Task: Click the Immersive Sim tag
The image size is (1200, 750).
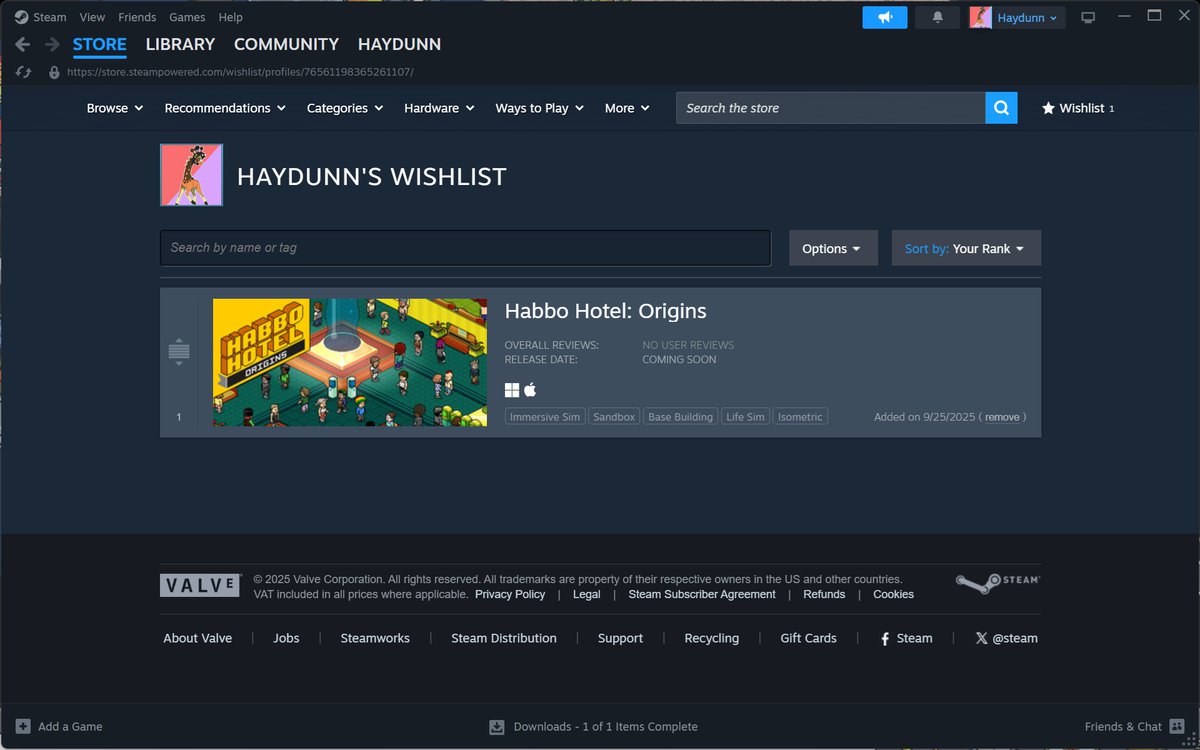Action: click(545, 417)
